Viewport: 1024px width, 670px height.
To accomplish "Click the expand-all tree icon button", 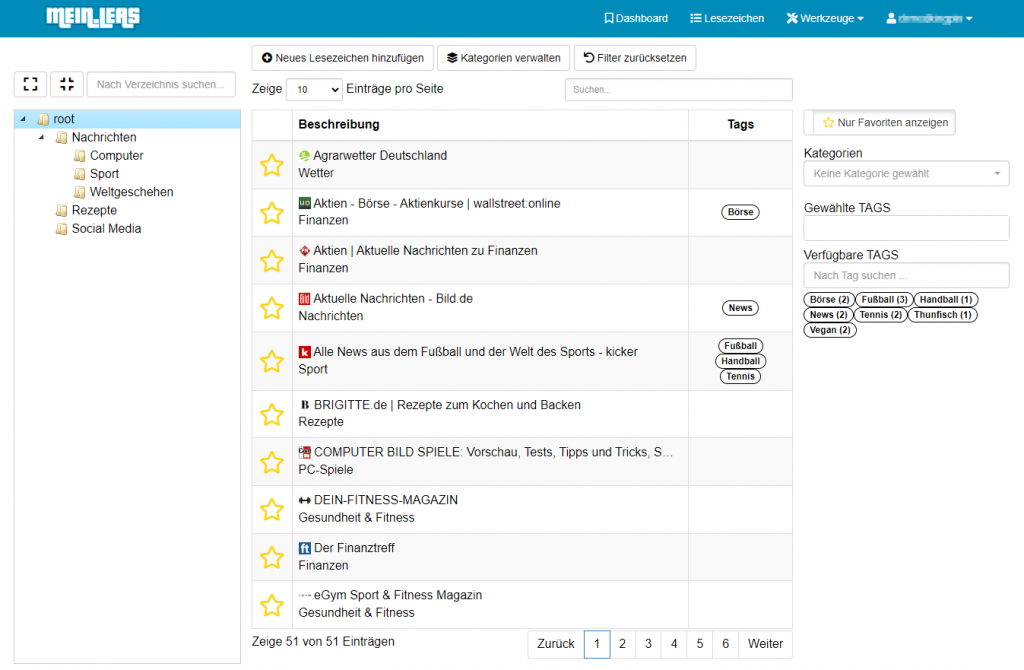I will pos(30,84).
